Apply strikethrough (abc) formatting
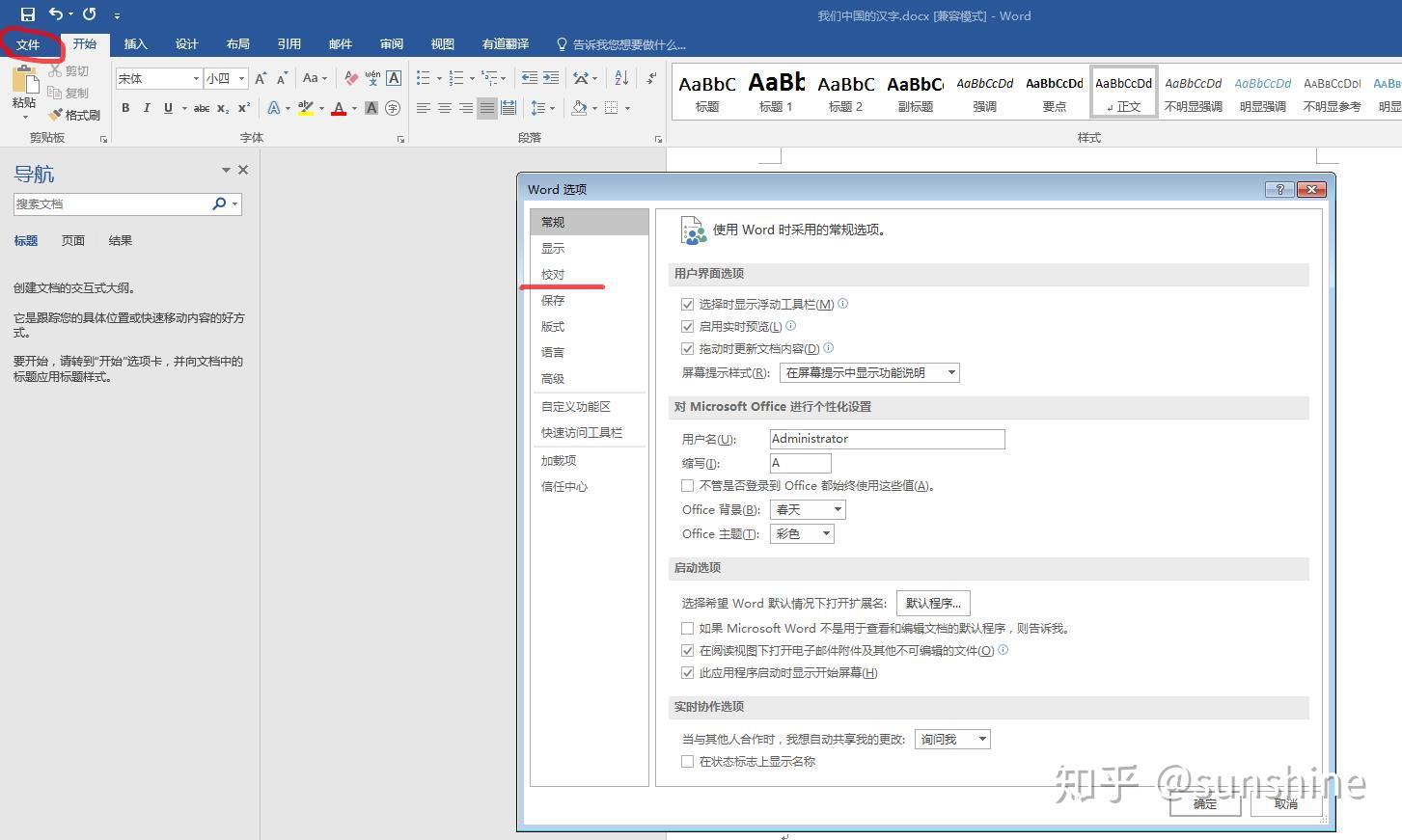This screenshot has height=840, width=1402. pos(202,108)
